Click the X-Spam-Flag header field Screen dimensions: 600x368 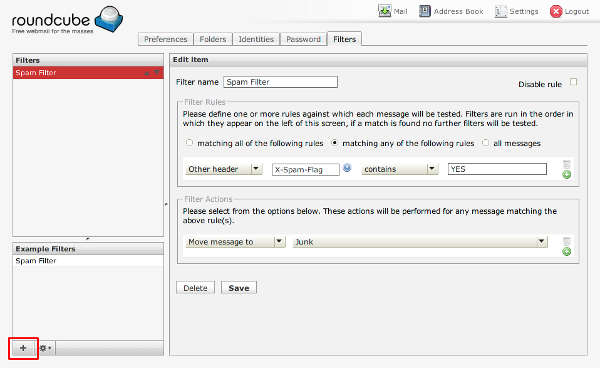(x=306, y=169)
